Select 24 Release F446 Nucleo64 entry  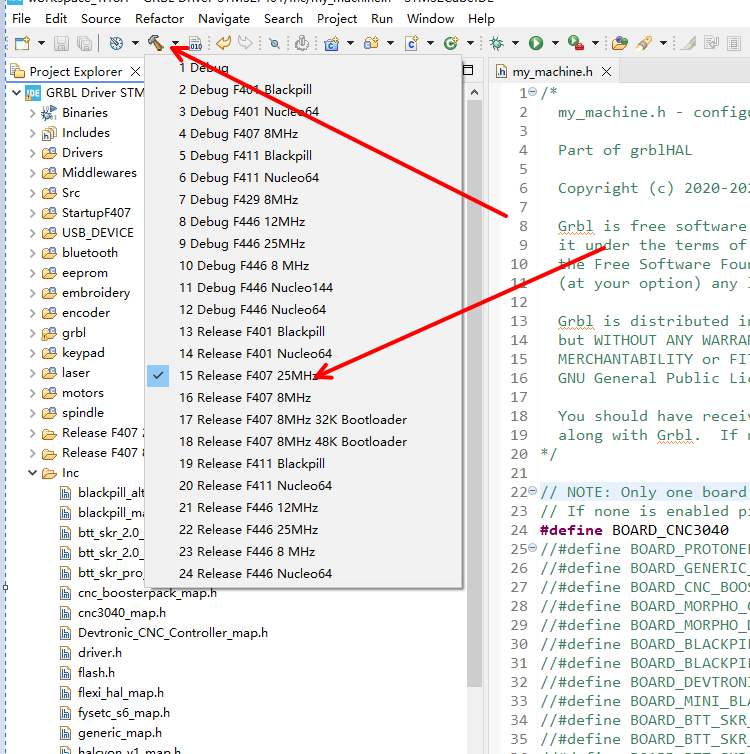[x=255, y=574]
